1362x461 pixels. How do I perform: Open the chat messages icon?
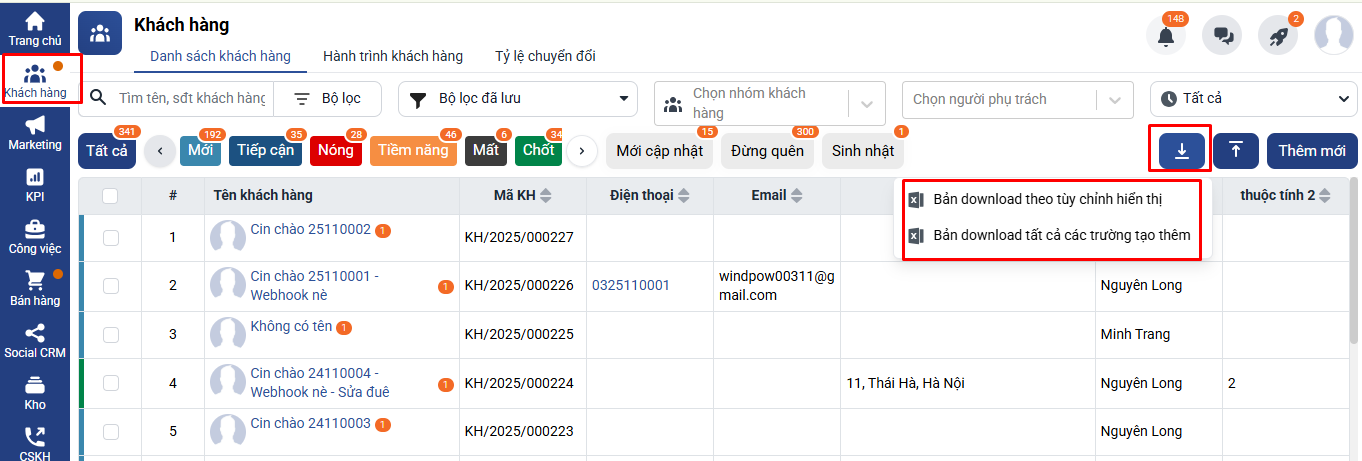tap(1222, 36)
